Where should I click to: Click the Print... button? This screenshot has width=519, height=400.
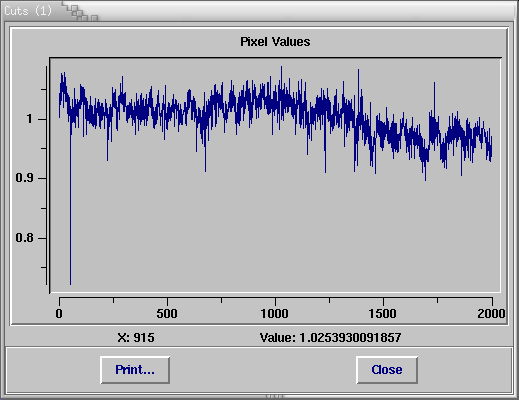[x=135, y=370]
